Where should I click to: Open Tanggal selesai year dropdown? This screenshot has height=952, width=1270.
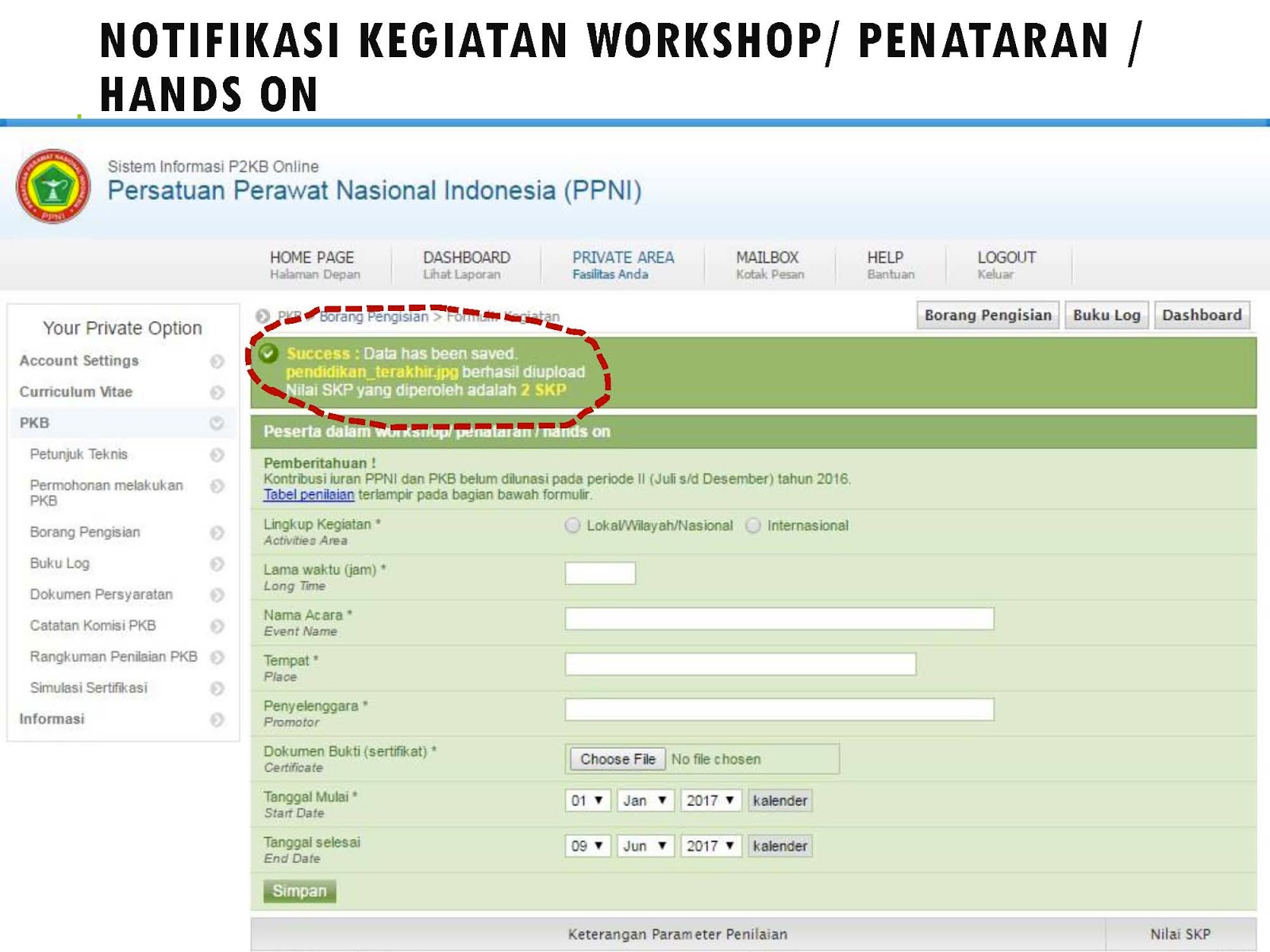click(x=711, y=846)
